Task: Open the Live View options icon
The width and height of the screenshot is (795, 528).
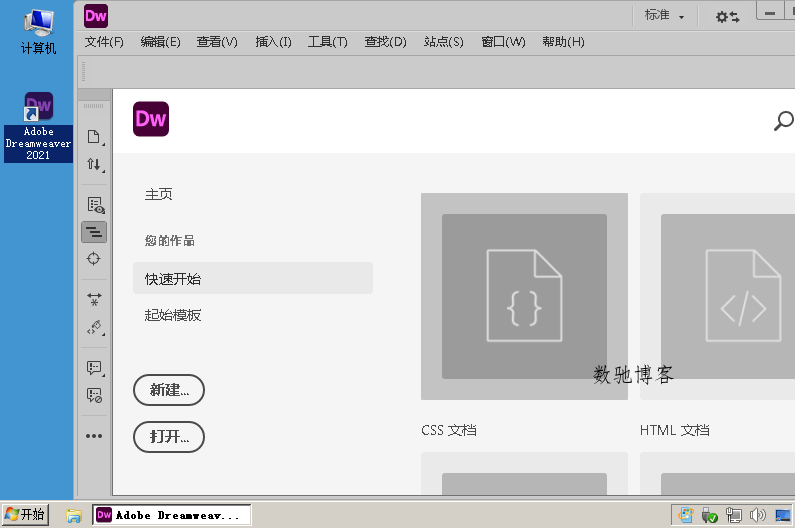Action: point(95,205)
